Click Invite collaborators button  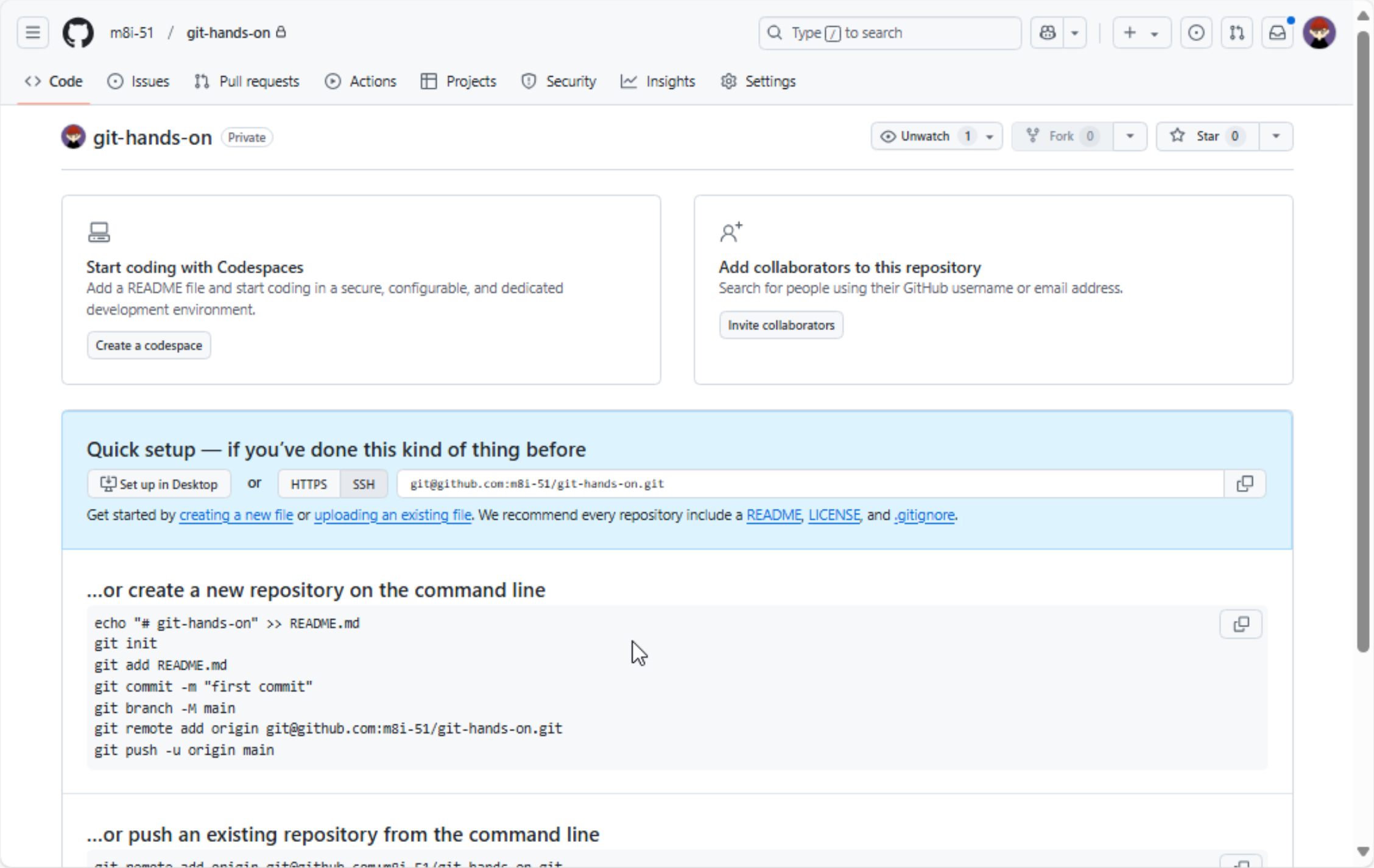(x=781, y=325)
